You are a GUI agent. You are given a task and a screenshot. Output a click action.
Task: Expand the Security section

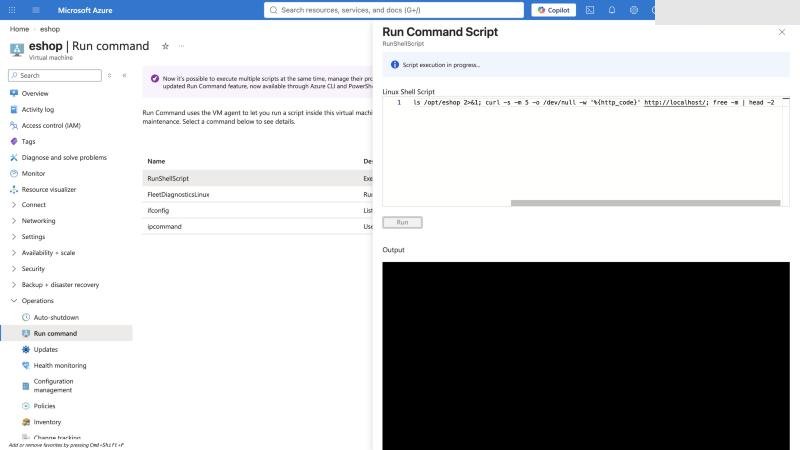[x=14, y=269]
